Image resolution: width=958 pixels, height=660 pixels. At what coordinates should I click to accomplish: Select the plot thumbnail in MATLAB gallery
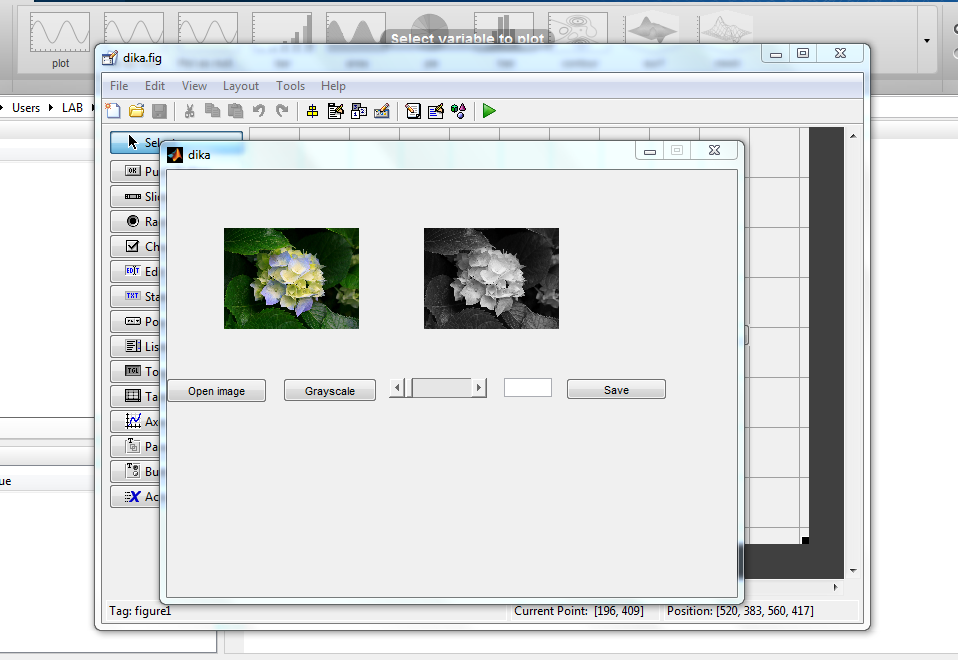click(60, 40)
